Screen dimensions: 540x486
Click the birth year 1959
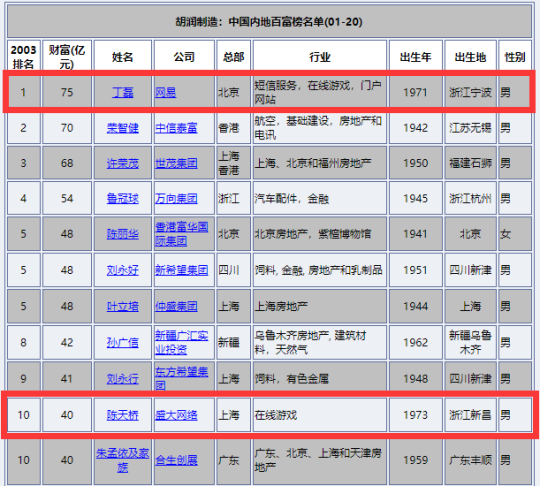416,461
